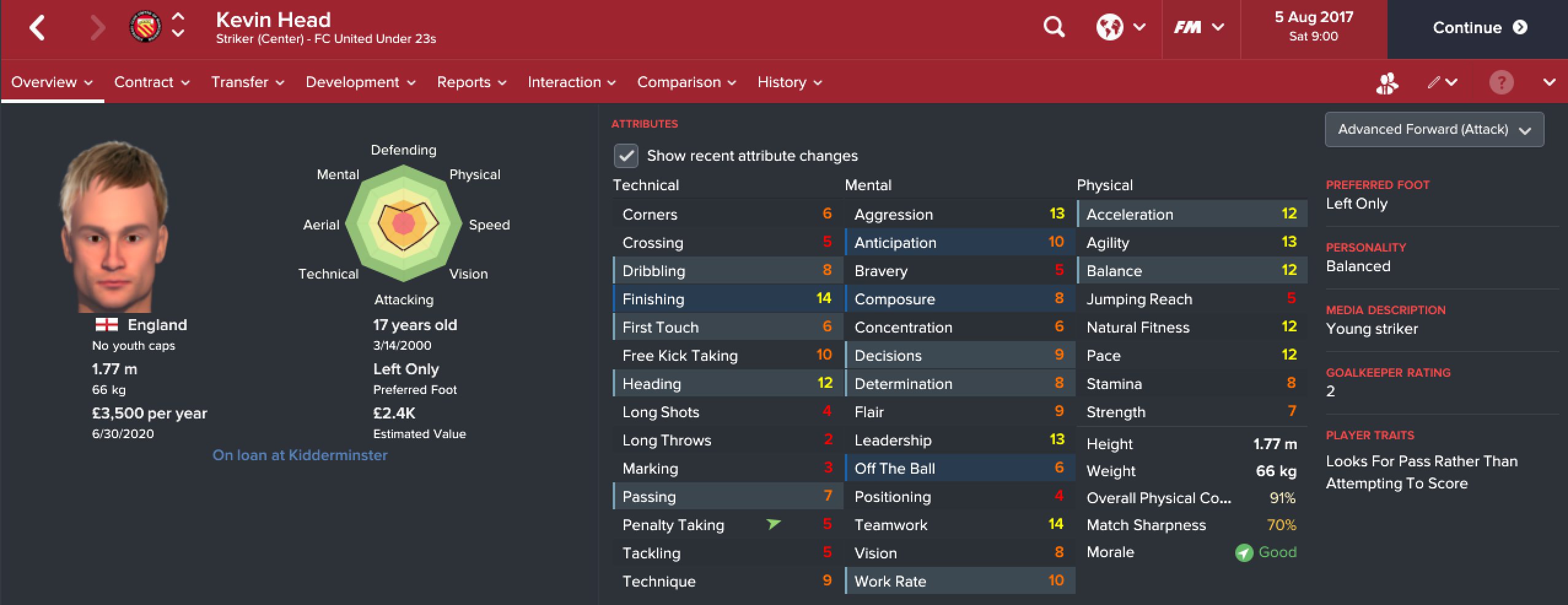Click the FC United club badge icon

click(x=145, y=27)
